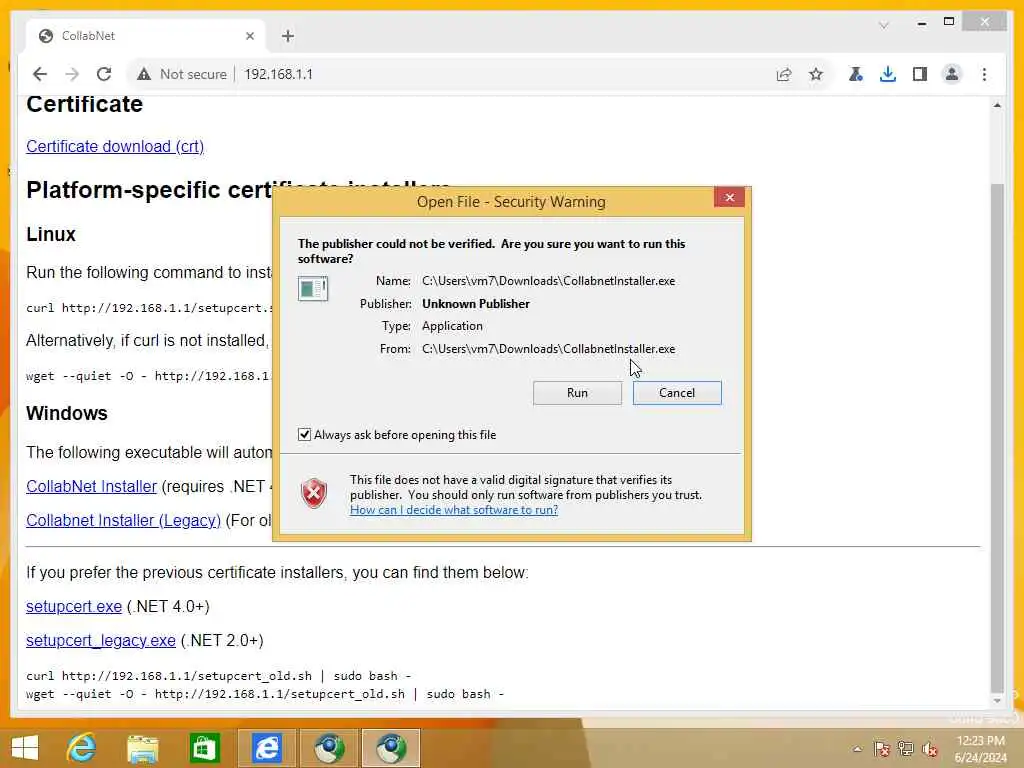
Task: Click the vertical scrollbar thumb
Action: [997, 438]
